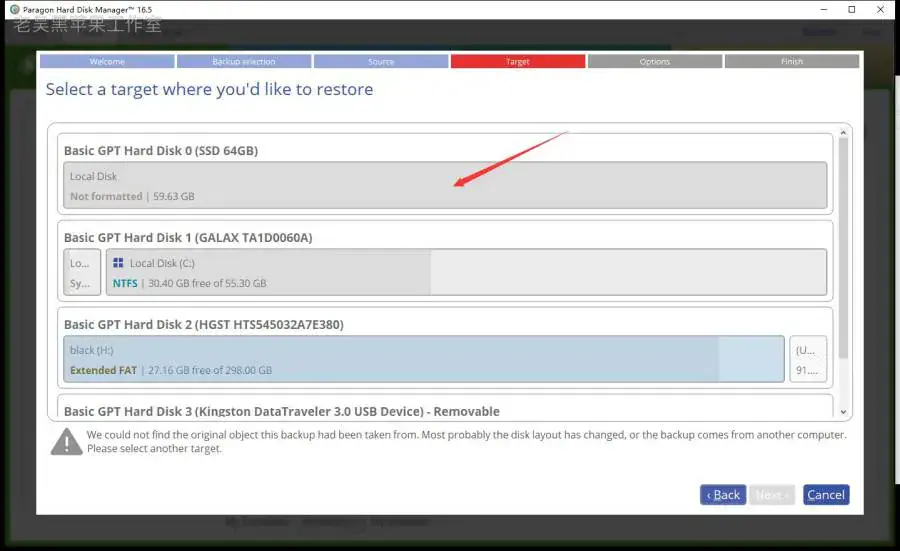Click the Basic GPT Hard Disk 2 HGST heading
Image resolution: width=900 pixels, height=551 pixels.
coord(204,324)
